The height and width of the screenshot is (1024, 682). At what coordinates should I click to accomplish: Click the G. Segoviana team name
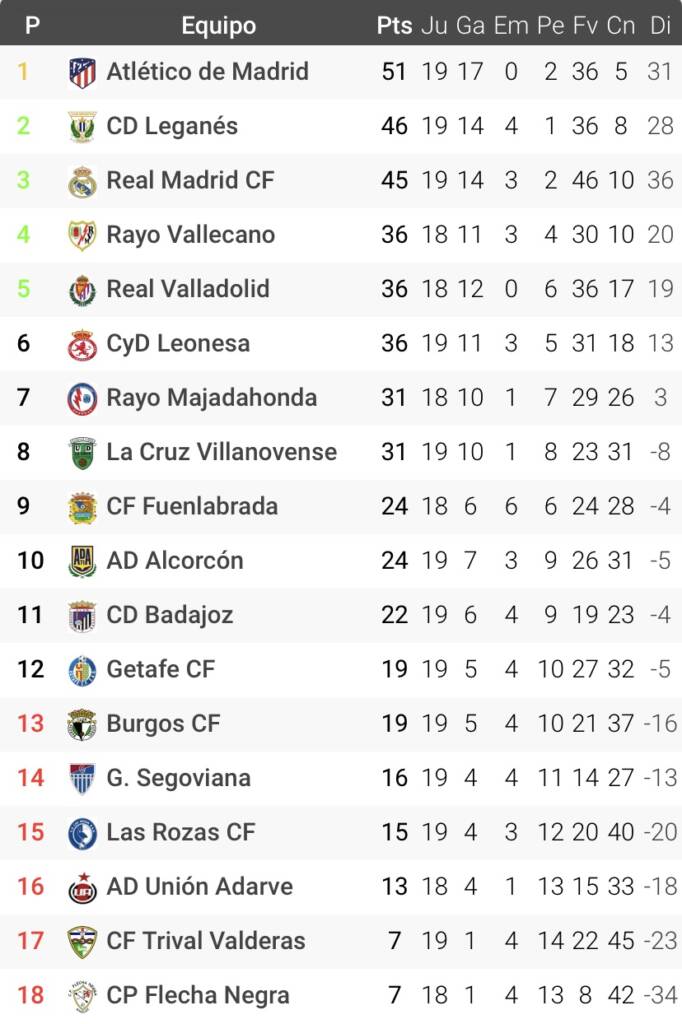point(178,778)
